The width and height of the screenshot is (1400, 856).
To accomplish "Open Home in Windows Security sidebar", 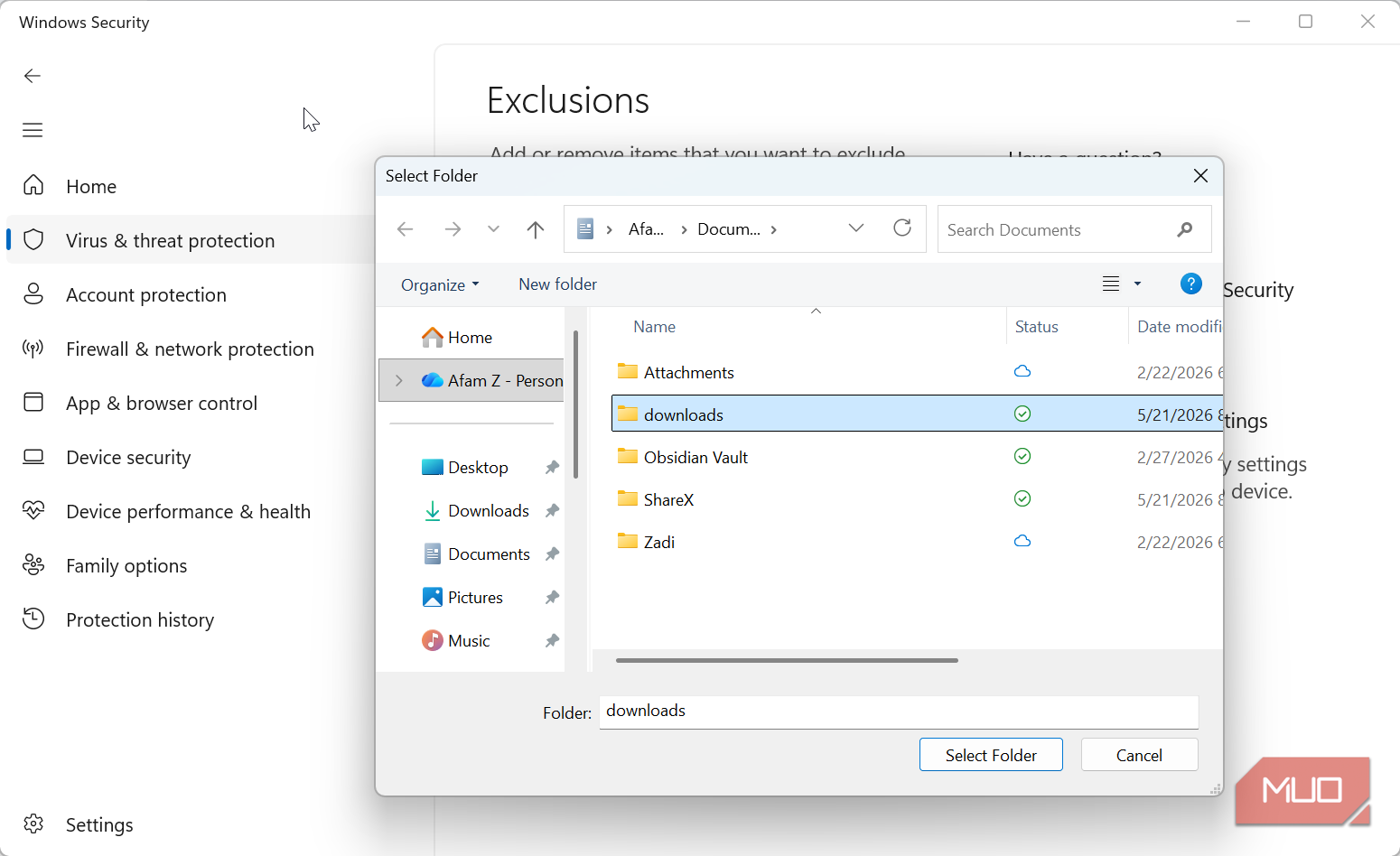I will point(91,186).
